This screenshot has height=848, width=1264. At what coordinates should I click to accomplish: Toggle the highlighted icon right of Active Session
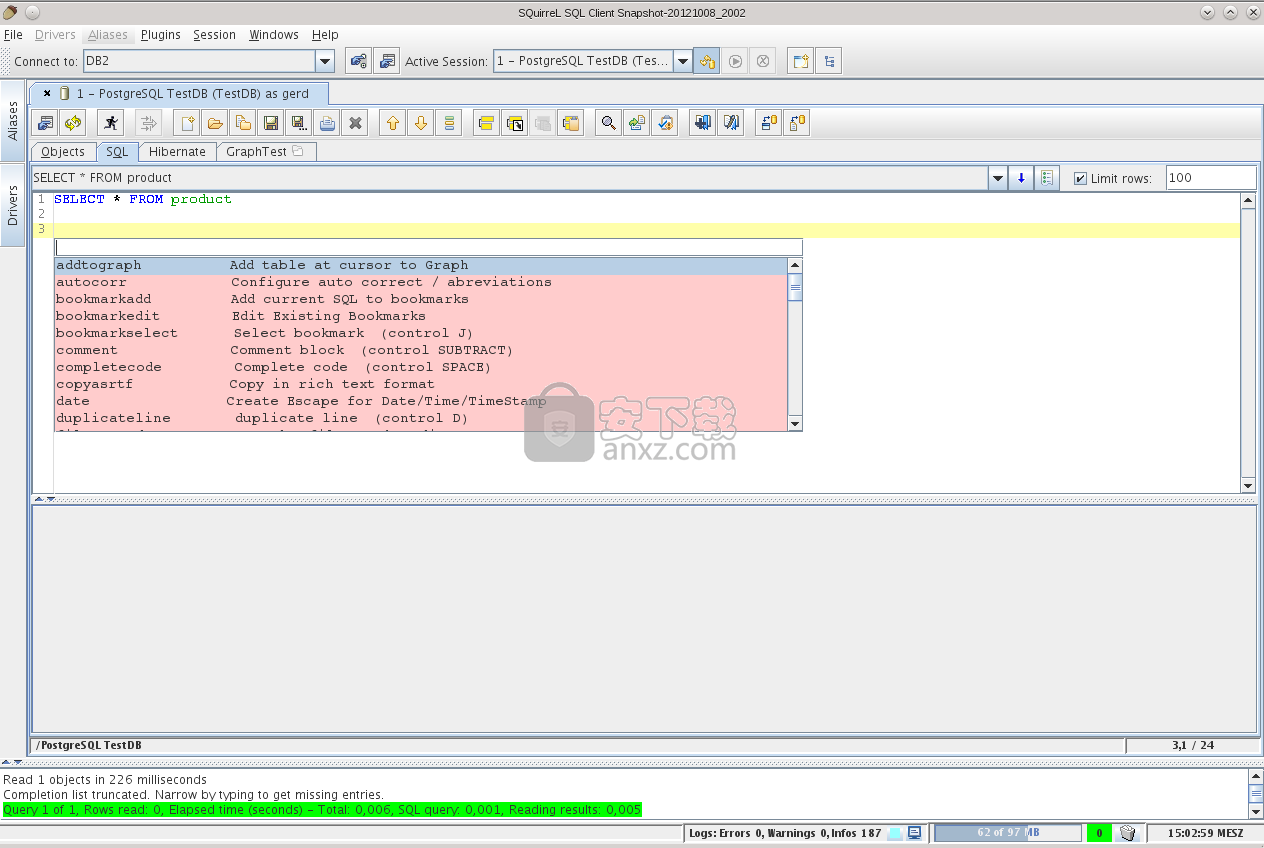click(x=707, y=61)
